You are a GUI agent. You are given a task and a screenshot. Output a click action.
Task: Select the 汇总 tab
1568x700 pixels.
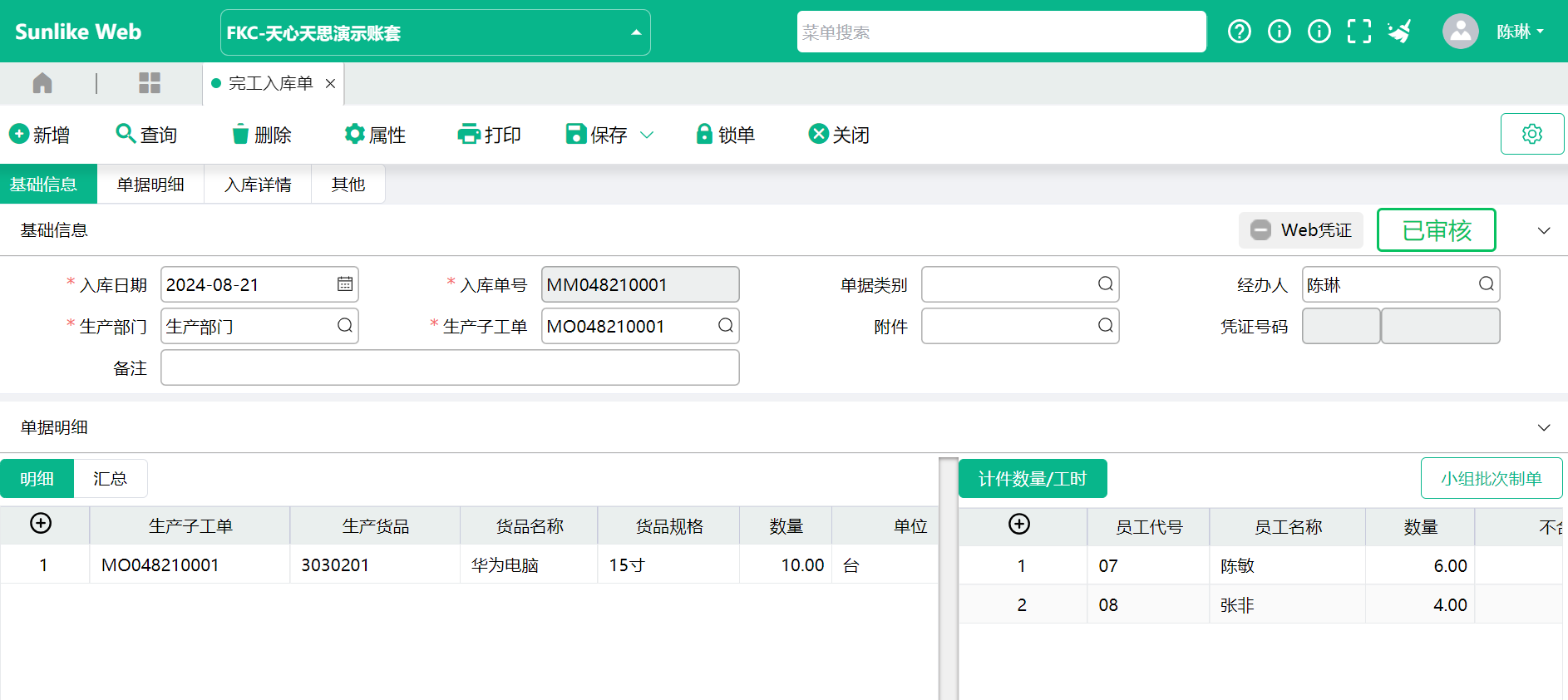(x=110, y=479)
